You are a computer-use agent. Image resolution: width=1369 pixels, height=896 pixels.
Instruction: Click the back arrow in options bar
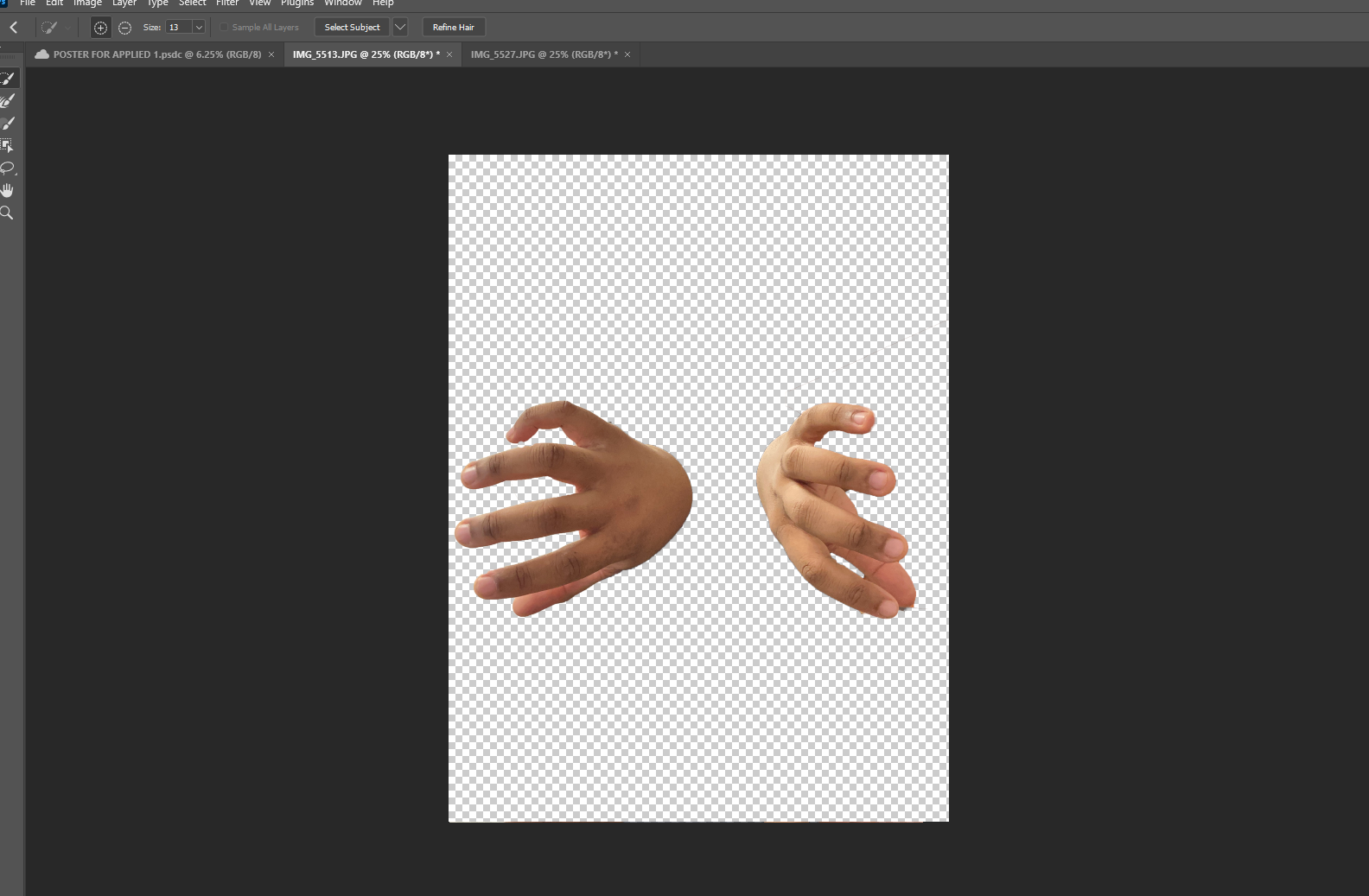click(x=14, y=28)
